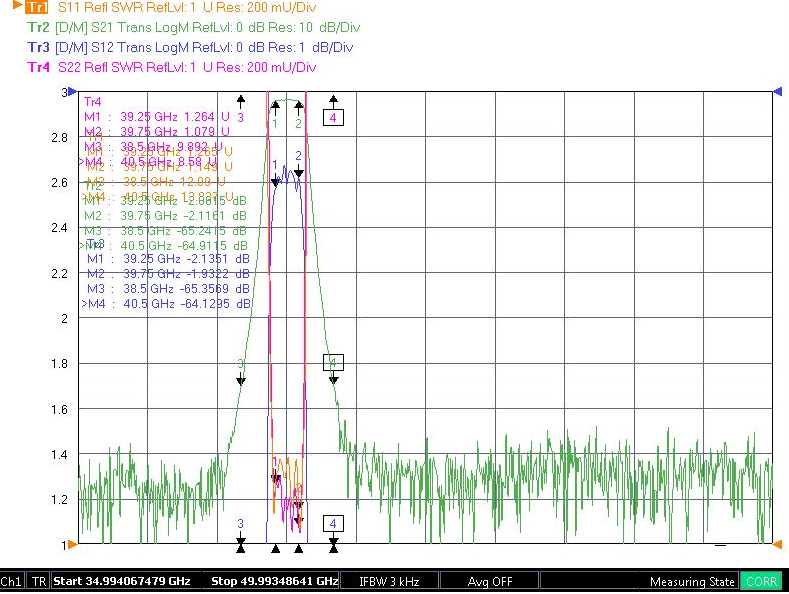Select green marker 1 at passband top
789x594 pixels.
point(275,123)
